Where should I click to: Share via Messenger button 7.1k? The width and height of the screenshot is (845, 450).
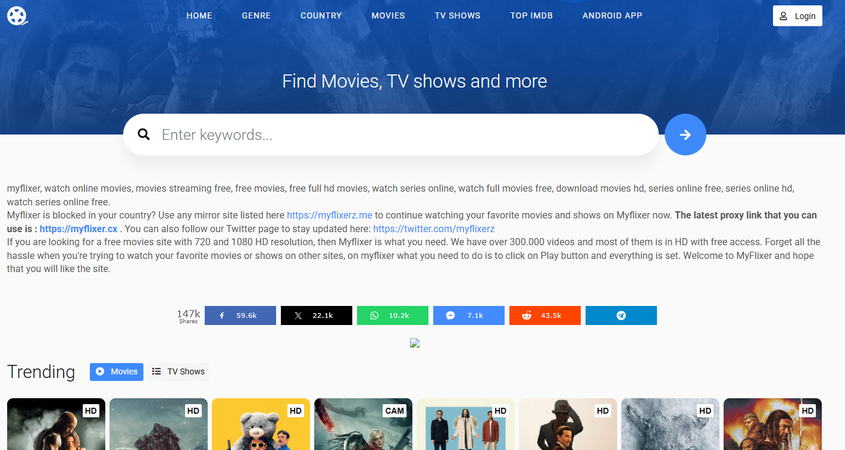469,315
